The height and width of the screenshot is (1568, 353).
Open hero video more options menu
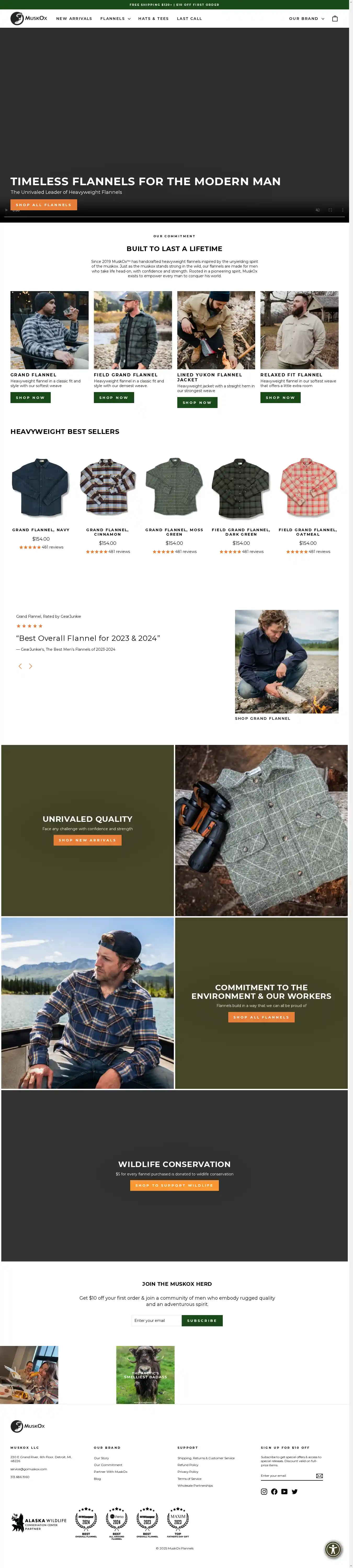[x=343, y=210]
